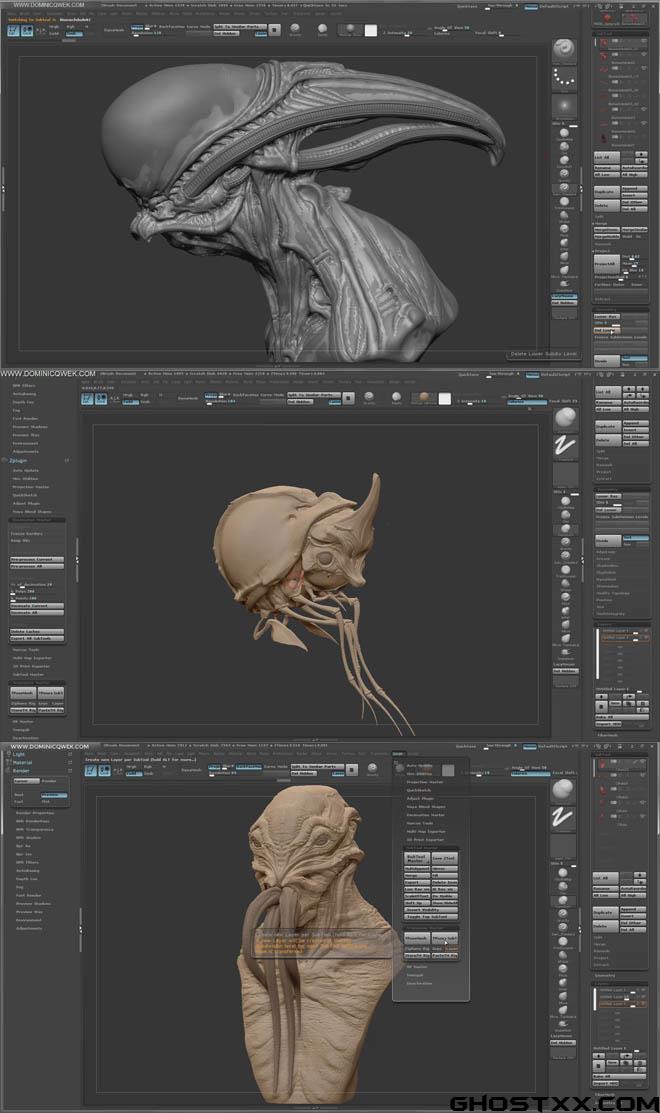Toggle the Menus button in alien-beak window
The height and width of the screenshot is (1113, 660).
tap(531, 7)
